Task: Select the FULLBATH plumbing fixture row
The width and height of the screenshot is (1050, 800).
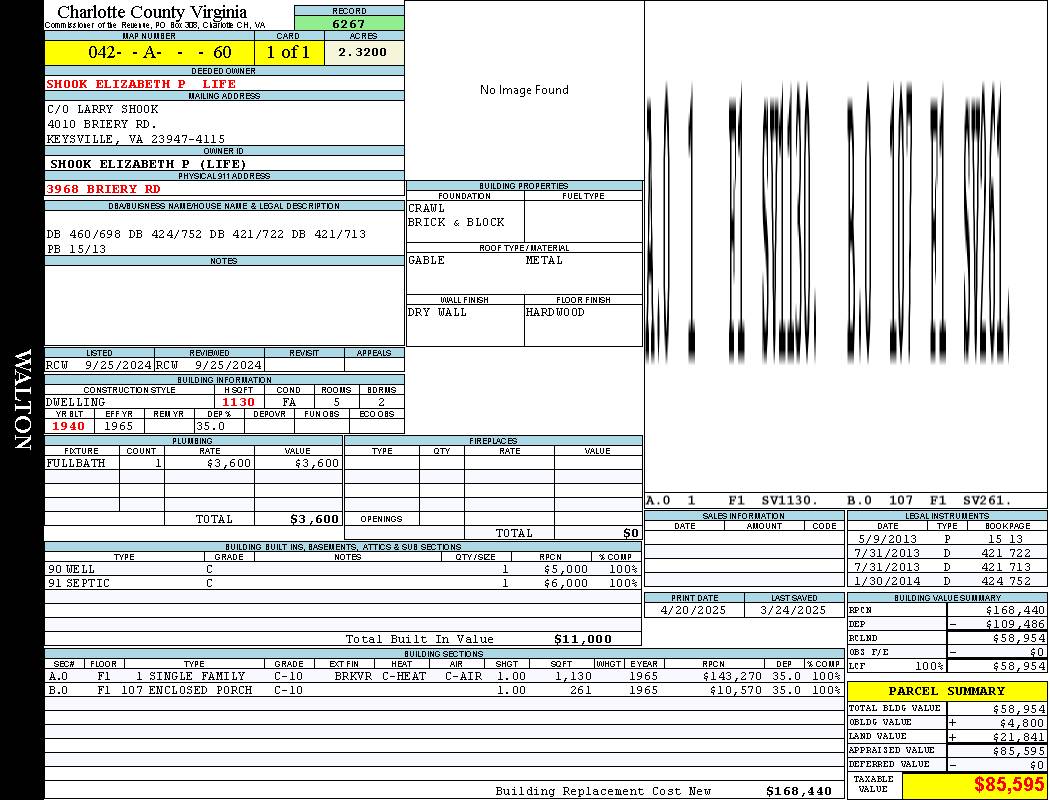Action: (194, 463)
